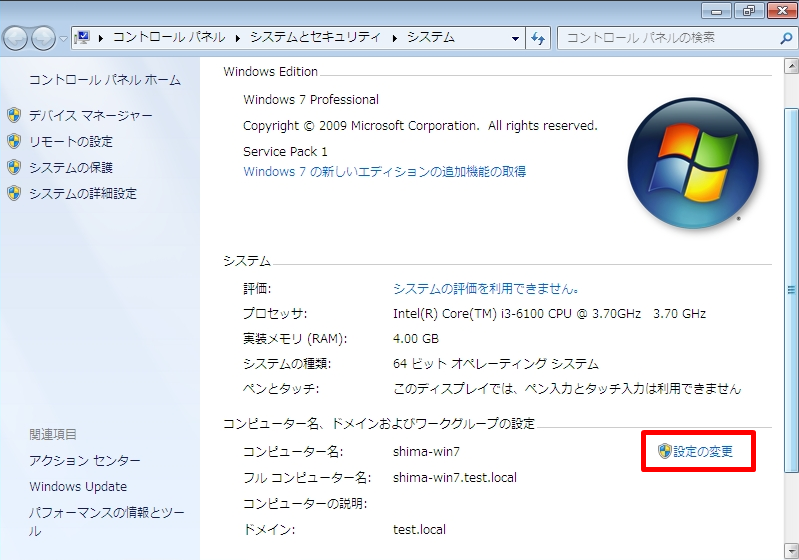Click システムの評価を利用できません link
The image size is (799, 560).
pos(486,289)
